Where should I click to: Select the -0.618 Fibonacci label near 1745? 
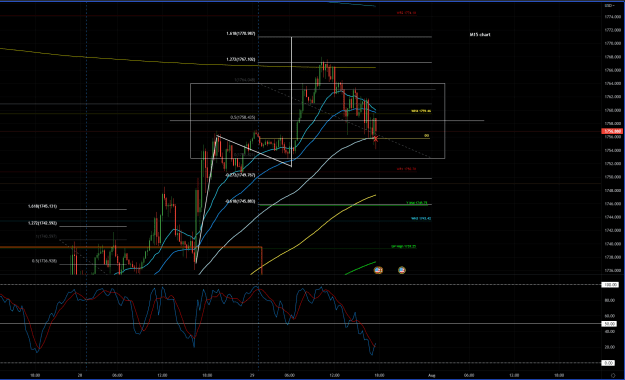click(240, 202)
